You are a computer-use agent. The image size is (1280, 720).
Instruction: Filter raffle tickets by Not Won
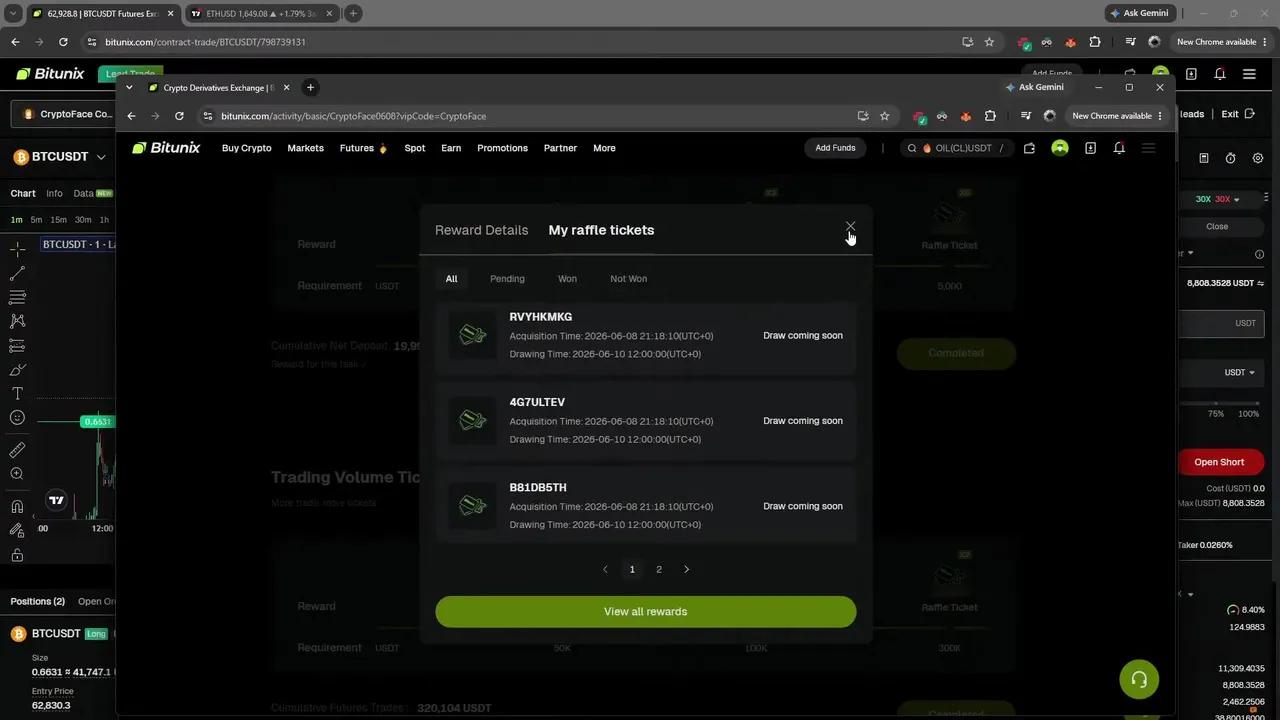[628, 279]
